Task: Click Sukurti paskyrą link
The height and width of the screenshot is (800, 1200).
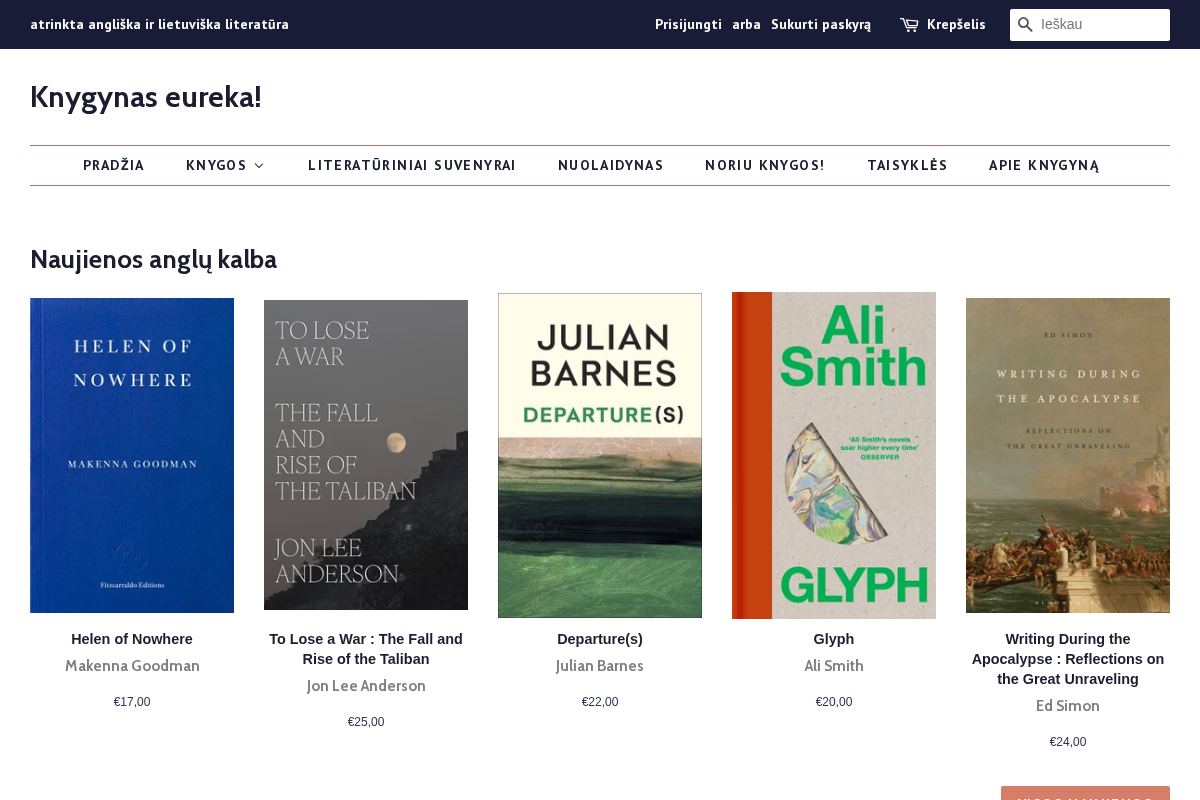Action: pos(821,25)
